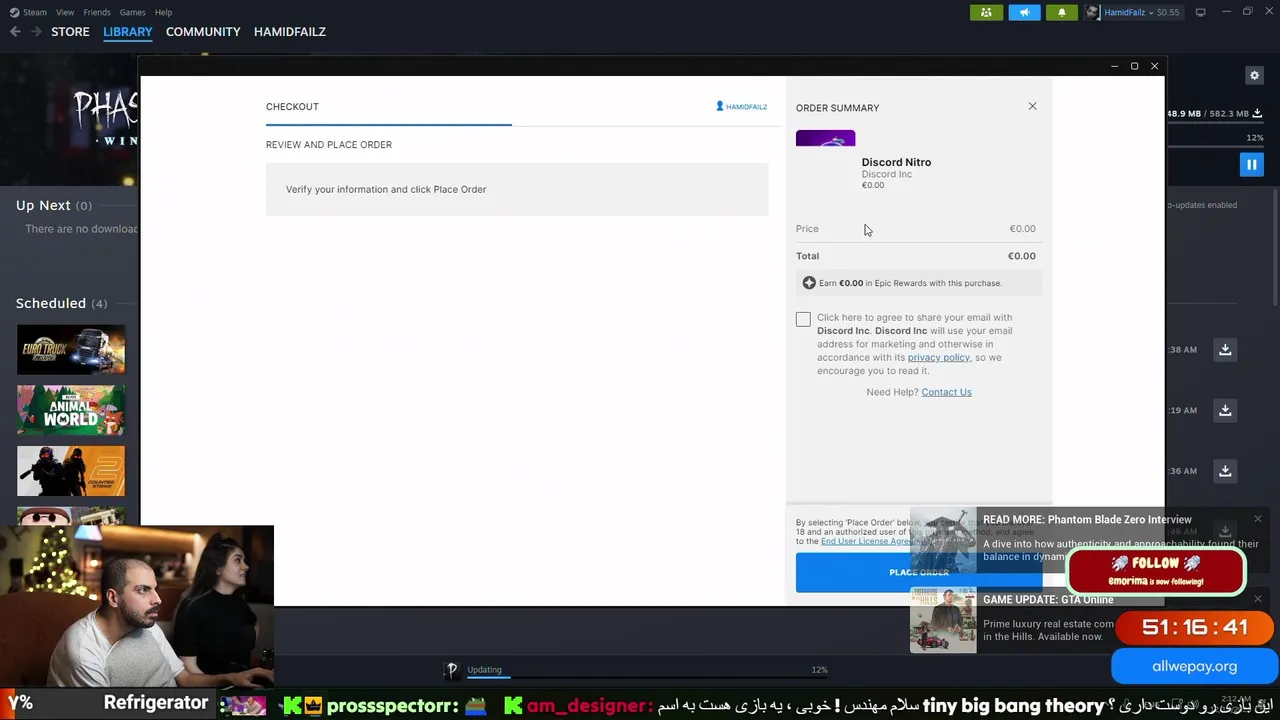The image size is (1280, 720).
Task: Select Counter-Strike 2 scheduled thumbnail
Action: click(71, 470)
